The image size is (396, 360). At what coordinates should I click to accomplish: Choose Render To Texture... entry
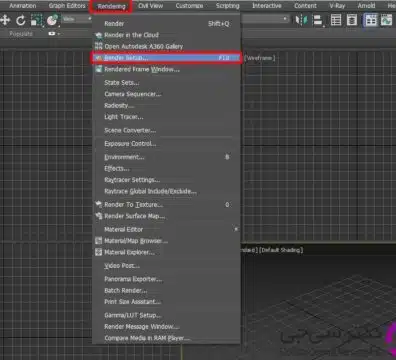(x=166, y=205)
